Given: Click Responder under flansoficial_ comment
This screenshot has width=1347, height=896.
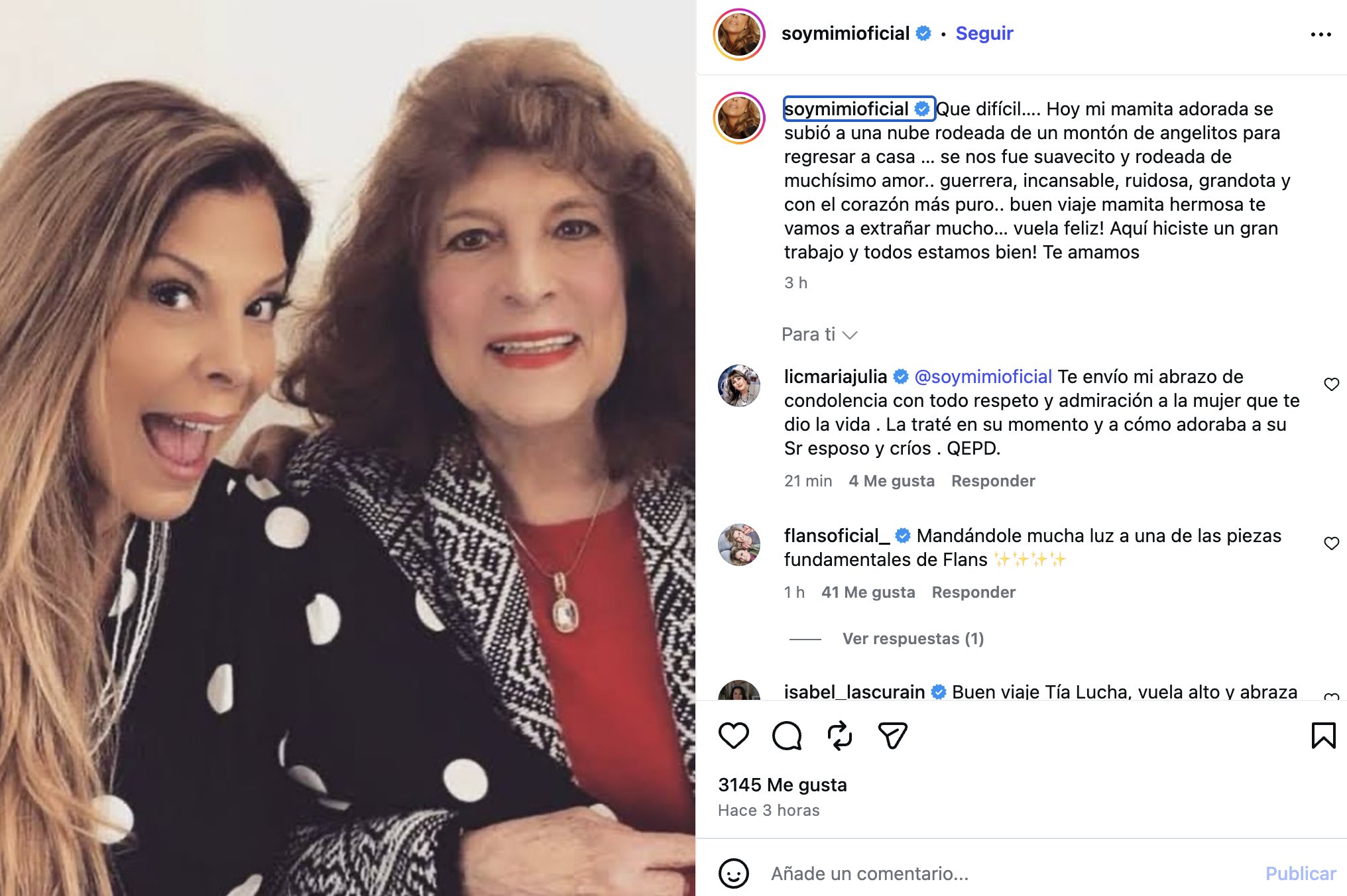Looking at the screenshot, I should (973, 592).
